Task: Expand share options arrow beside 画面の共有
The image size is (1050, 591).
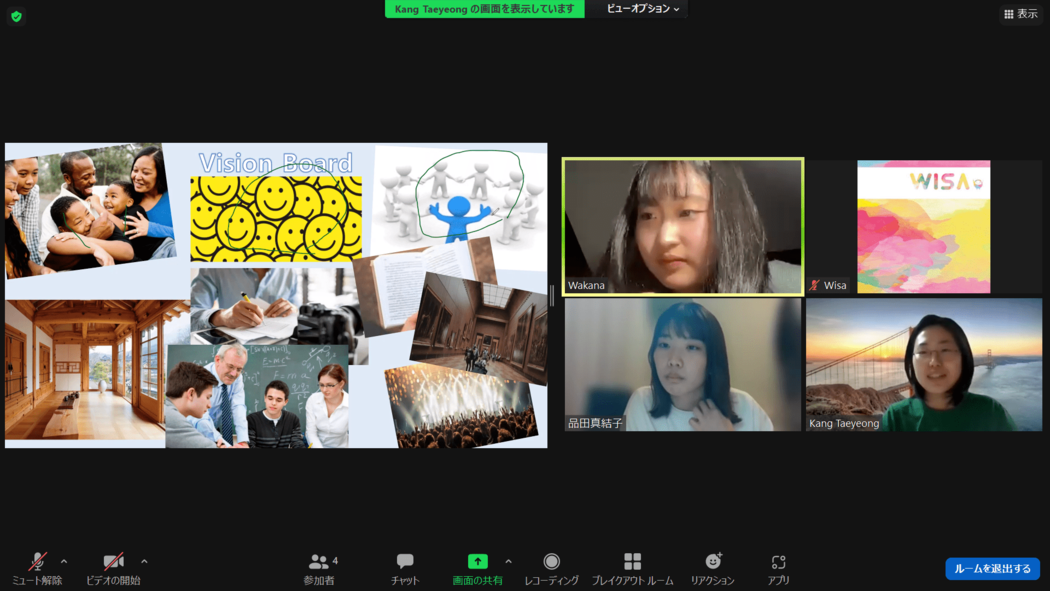Action: [x=508, y=562]
